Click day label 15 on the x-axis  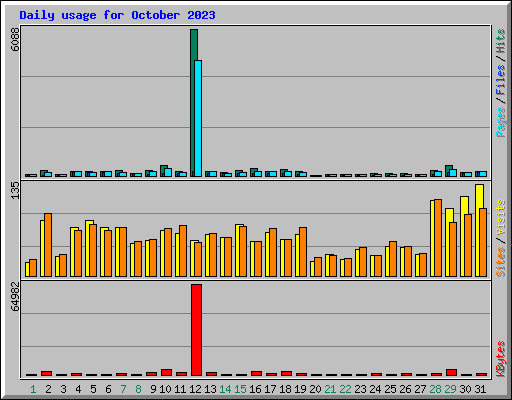240,389
